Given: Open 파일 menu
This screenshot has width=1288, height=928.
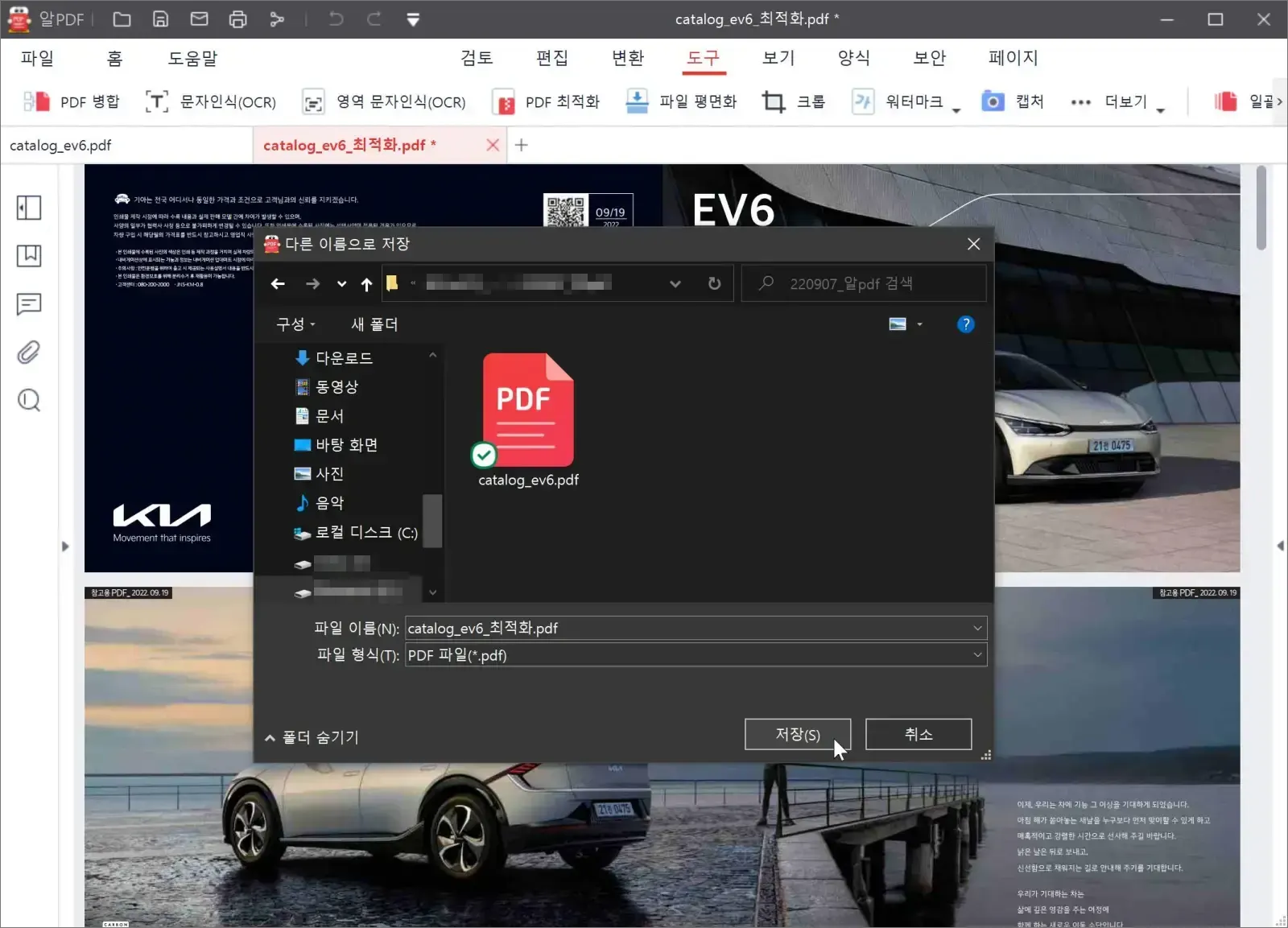Looking at the screenshot, I should (x=37, y=58).
